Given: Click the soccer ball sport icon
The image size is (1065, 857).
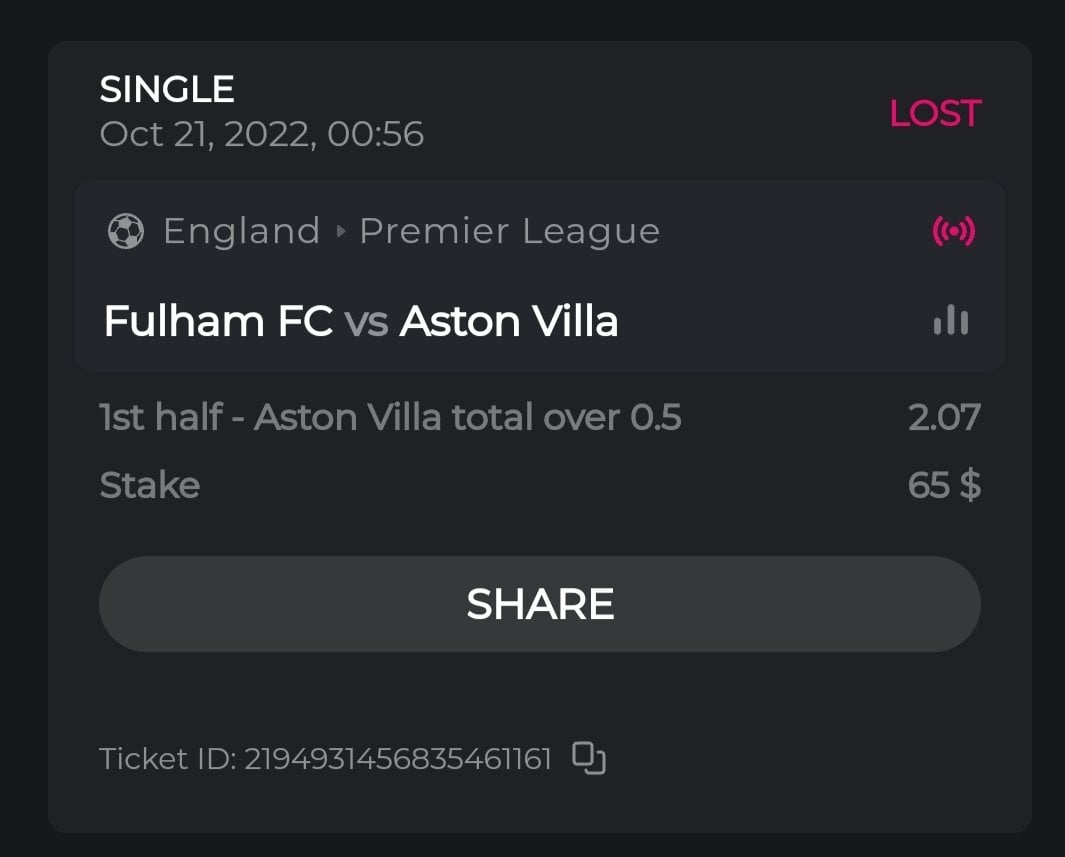Looking at the screenshot, I should (126, 232).
